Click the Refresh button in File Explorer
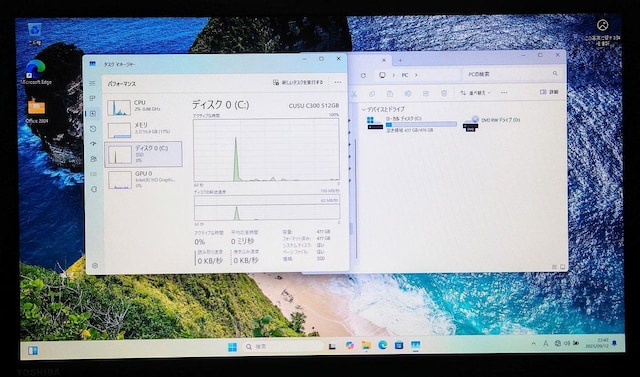640x377 pixels. (363, 75)
